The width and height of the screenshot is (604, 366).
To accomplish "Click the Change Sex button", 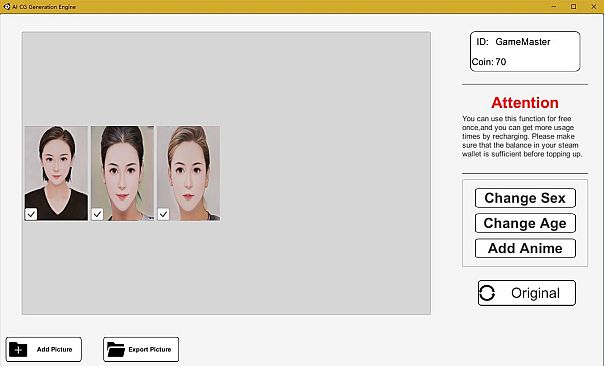I will coord(525,198).
